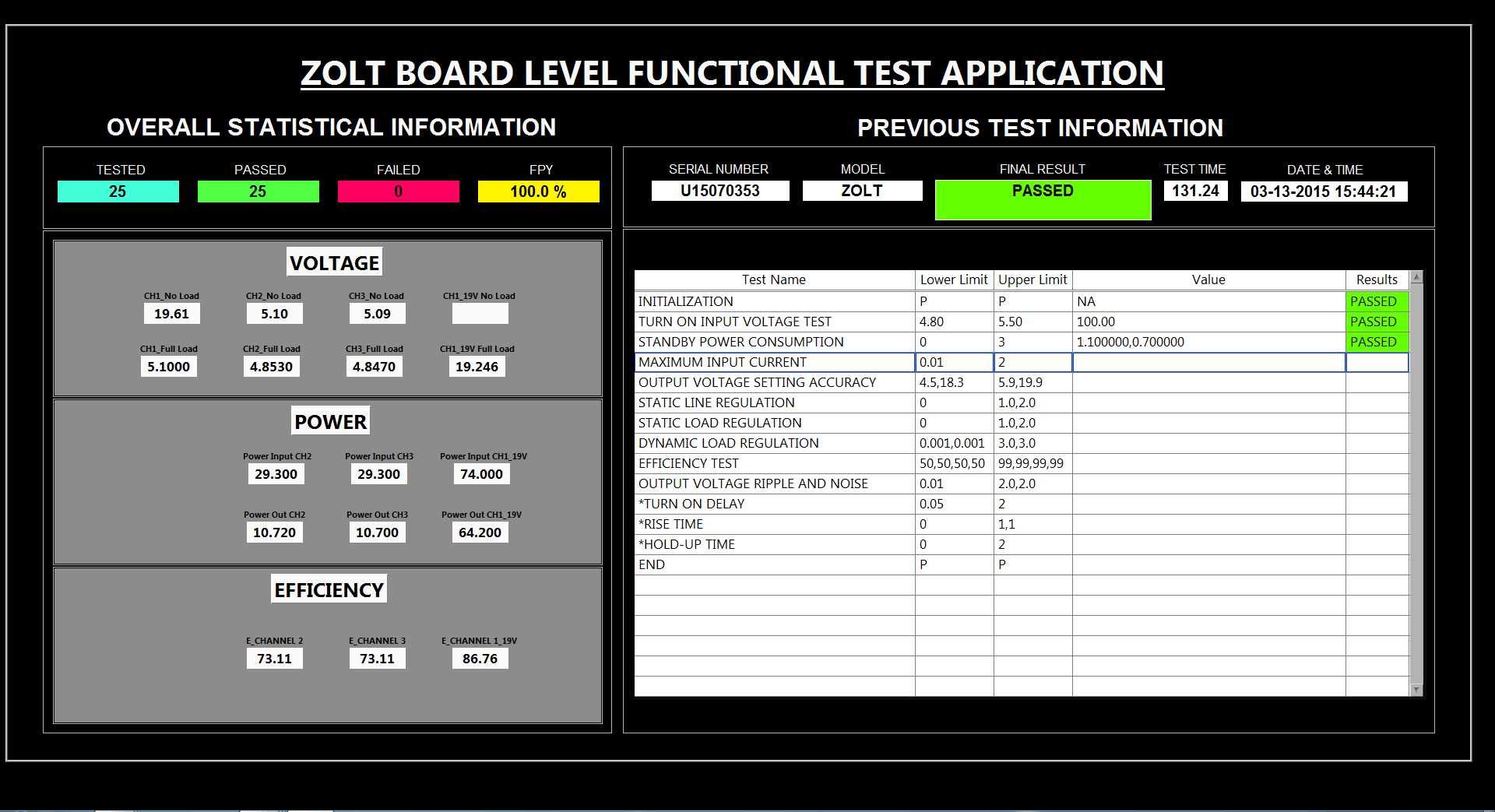
Task: Click the Power Input CH2 value 29.300
Action: [x=276, y=474]
